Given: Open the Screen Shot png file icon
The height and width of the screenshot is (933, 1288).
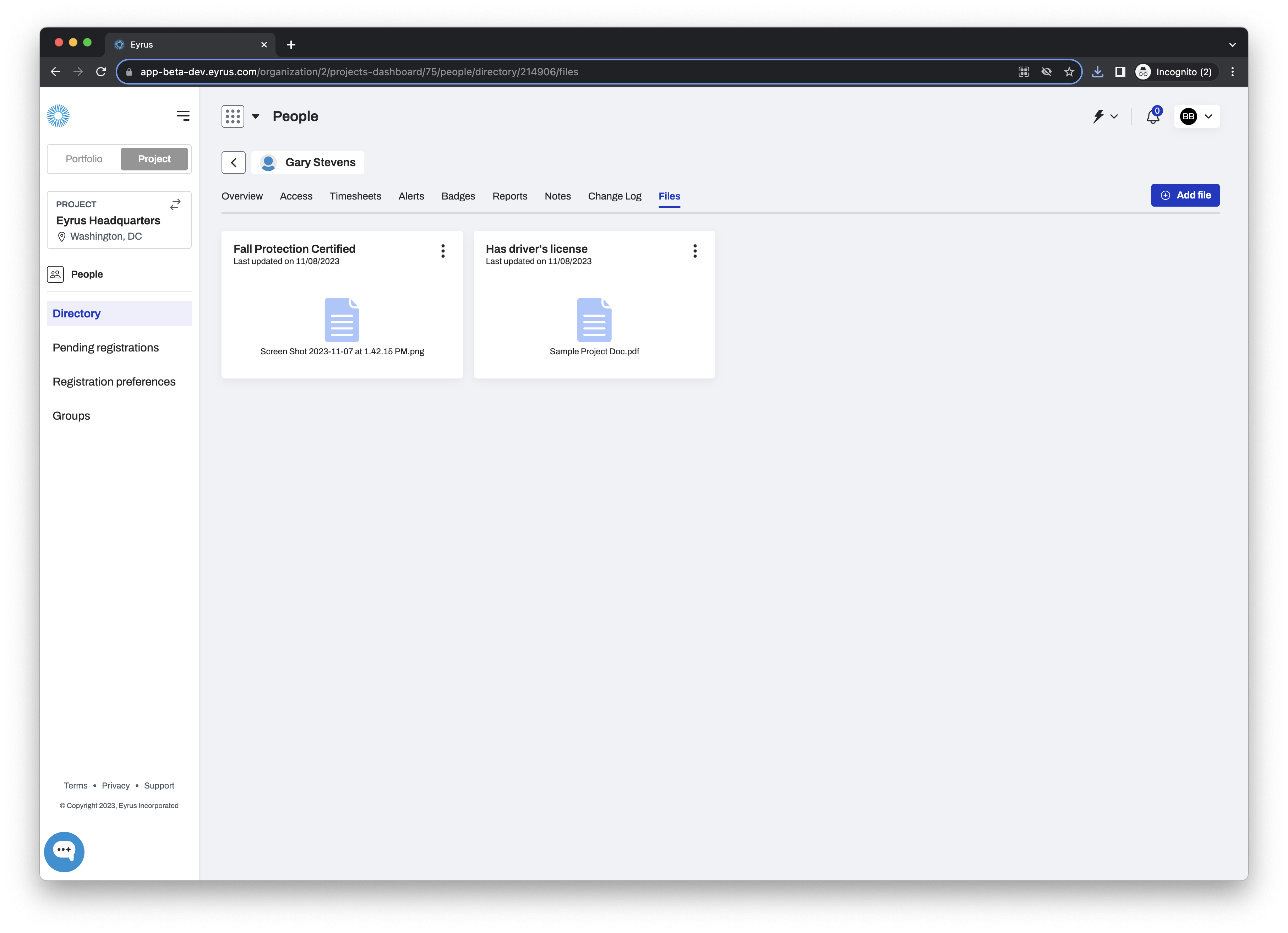Looking at the screenshot, I should (x=342, y=320).
